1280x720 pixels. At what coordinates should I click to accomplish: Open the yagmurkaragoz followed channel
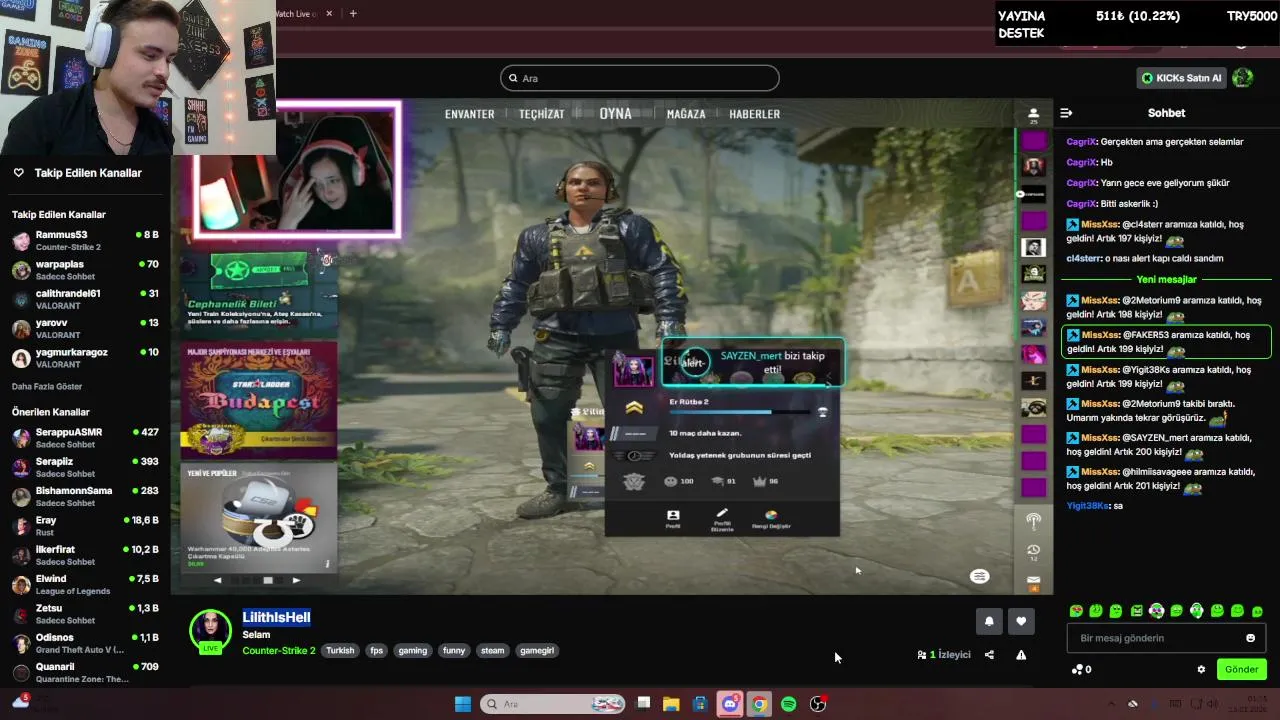pyautogui.click(x=85, y=358)
